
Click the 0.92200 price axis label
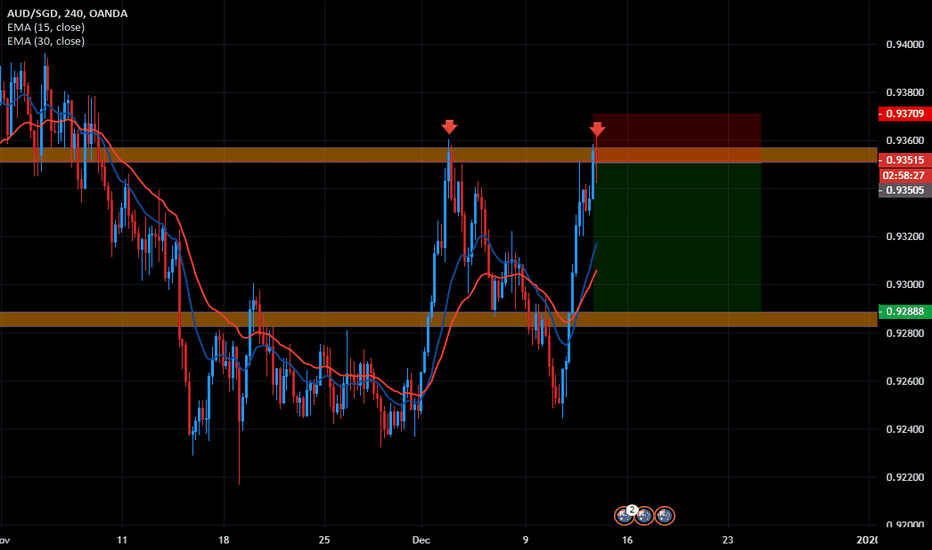[x=905, y=477]
